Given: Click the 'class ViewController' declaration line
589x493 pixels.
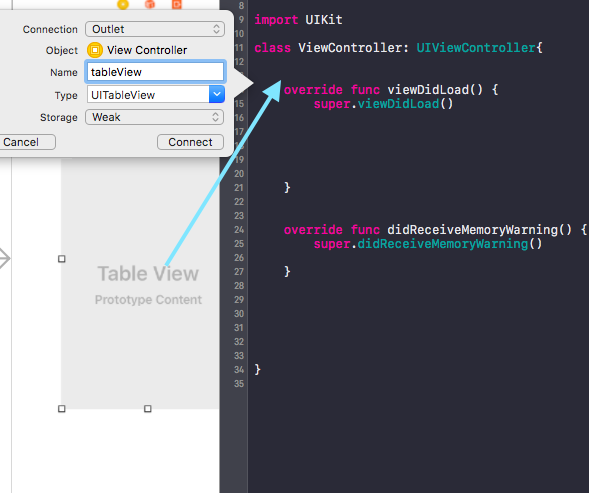Looking at the screenshot, I should pos(398,48).
